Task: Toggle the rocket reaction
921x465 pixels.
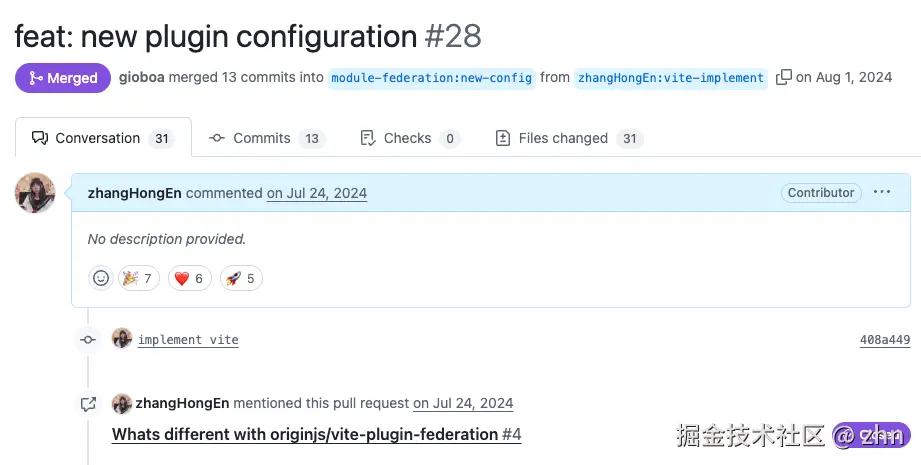Action: 240,279
